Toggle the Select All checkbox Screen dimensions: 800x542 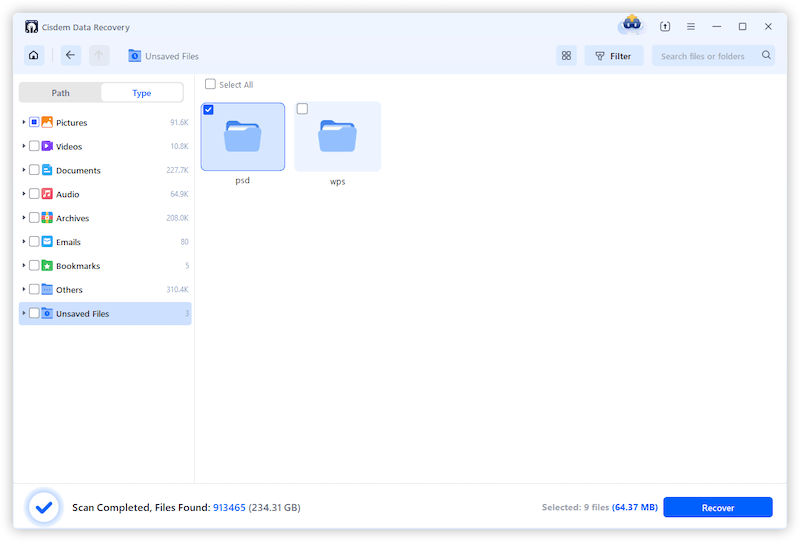coord(210,84)
